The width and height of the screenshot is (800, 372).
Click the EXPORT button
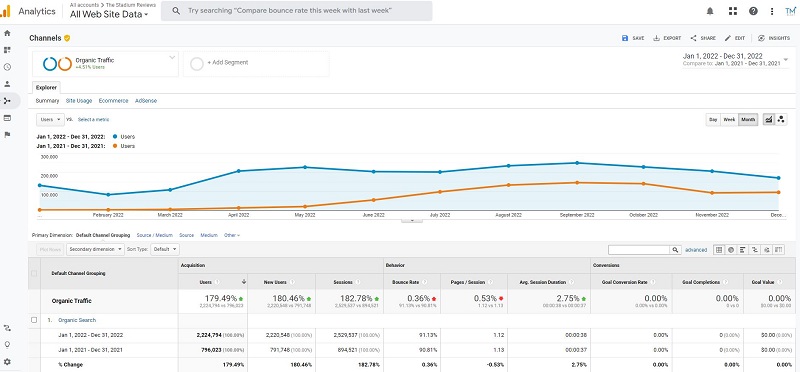(667, 38)
